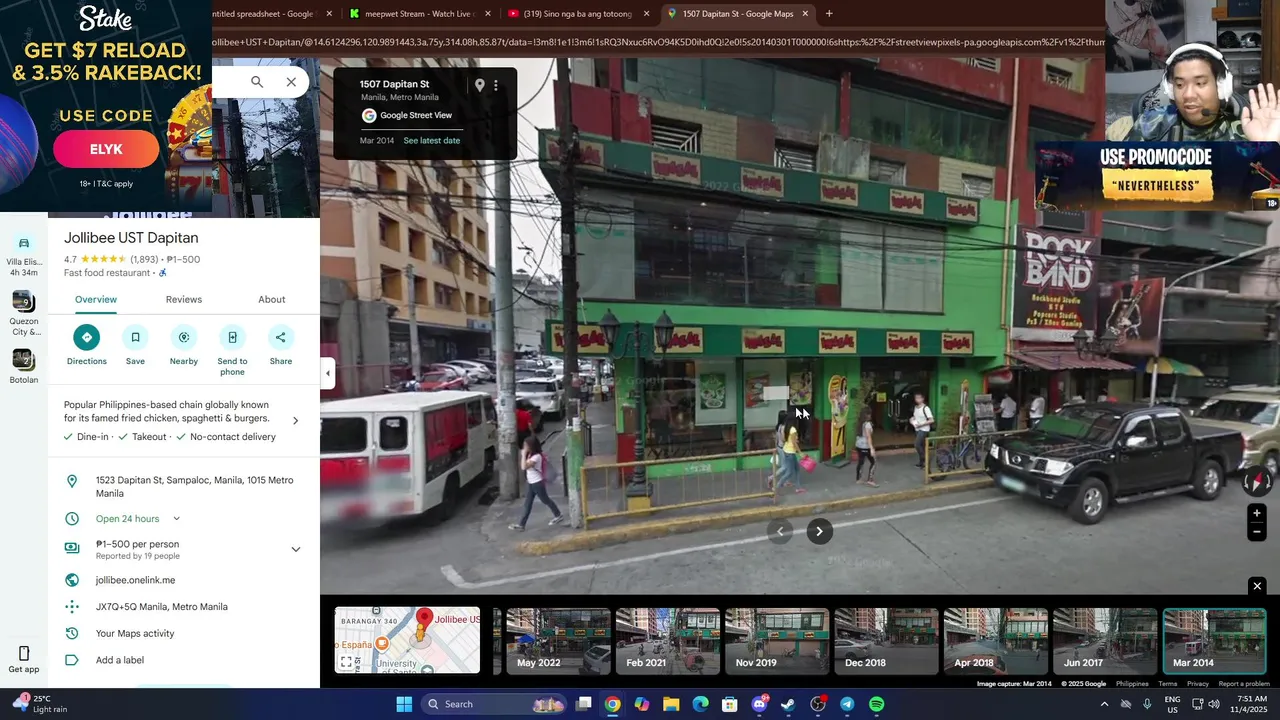Select the Nov 2019 Street View thumbnail

pos(777,641)
